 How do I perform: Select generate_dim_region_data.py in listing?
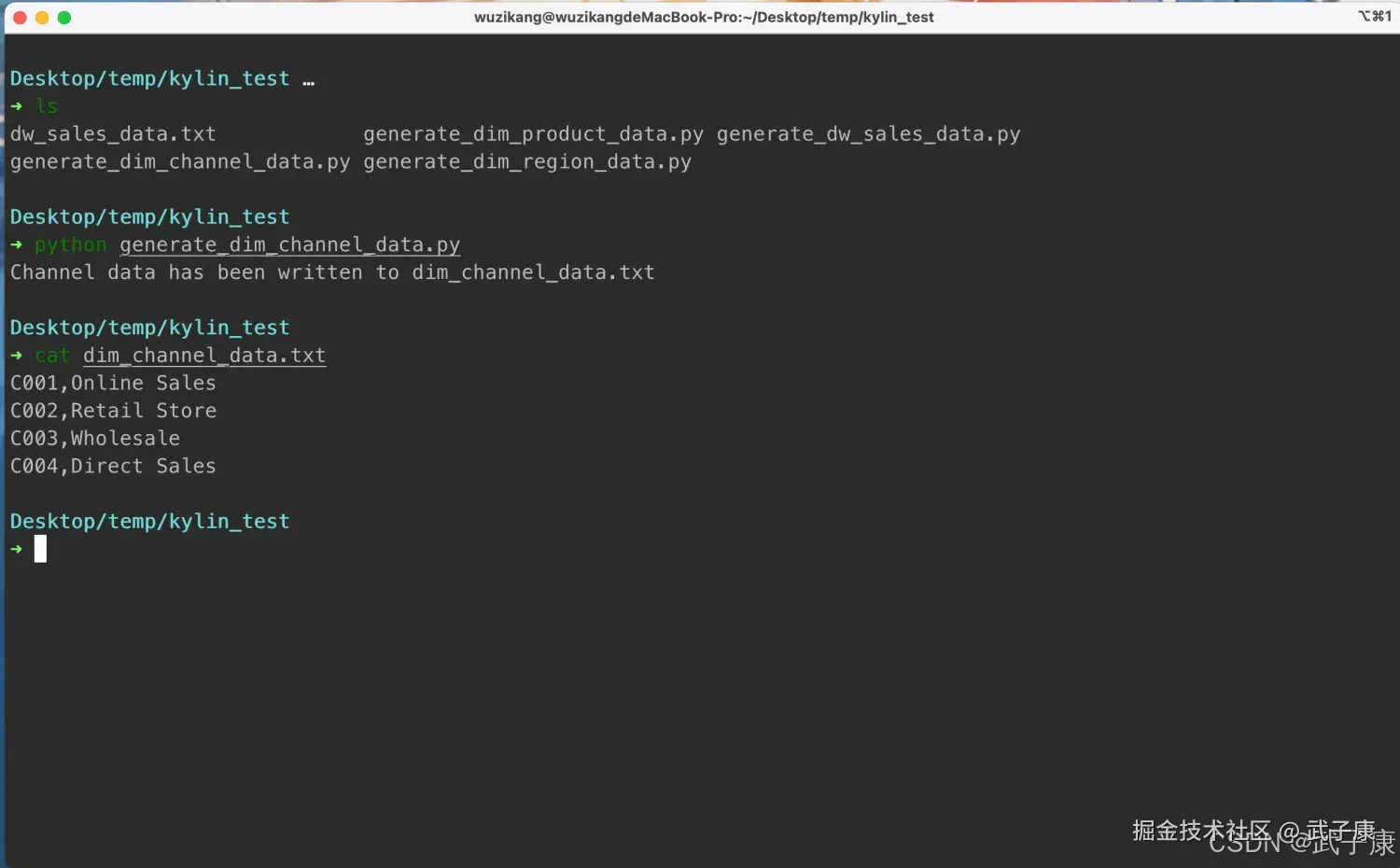coord(527,162)
